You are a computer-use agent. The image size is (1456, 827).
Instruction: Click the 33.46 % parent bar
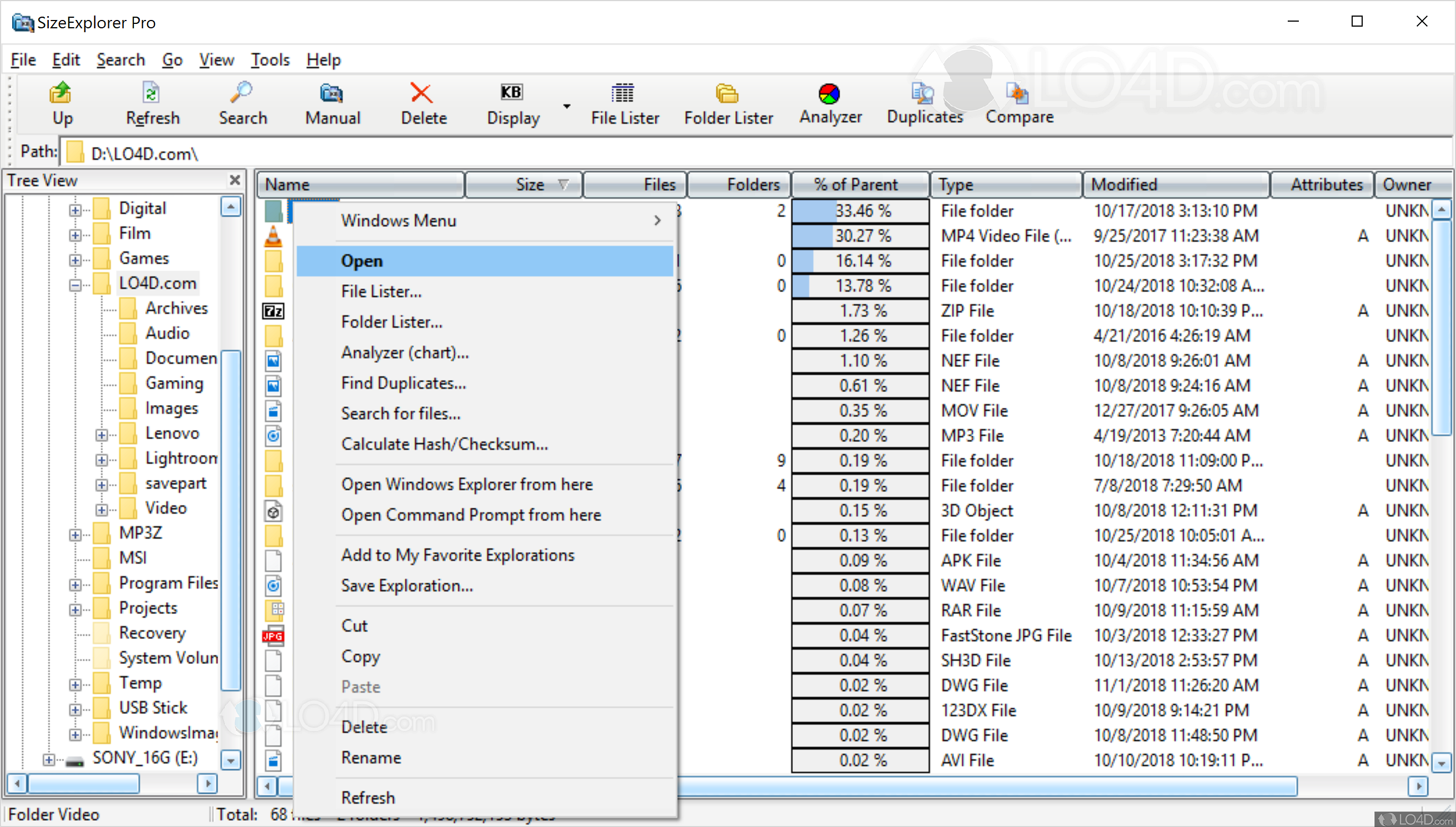click(x=860, y=211)
